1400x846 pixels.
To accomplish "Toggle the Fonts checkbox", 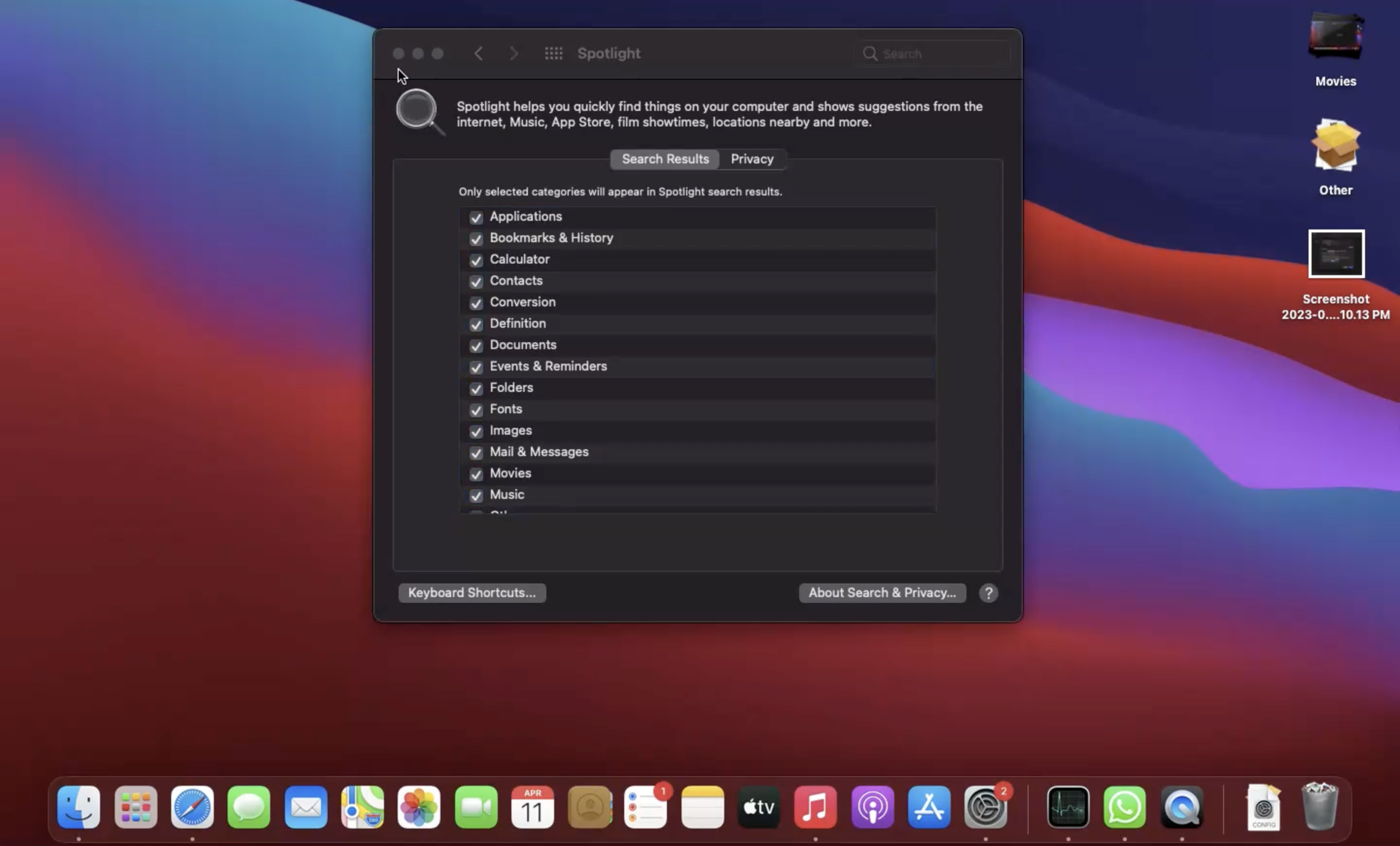I will click(x=476, y=410).
